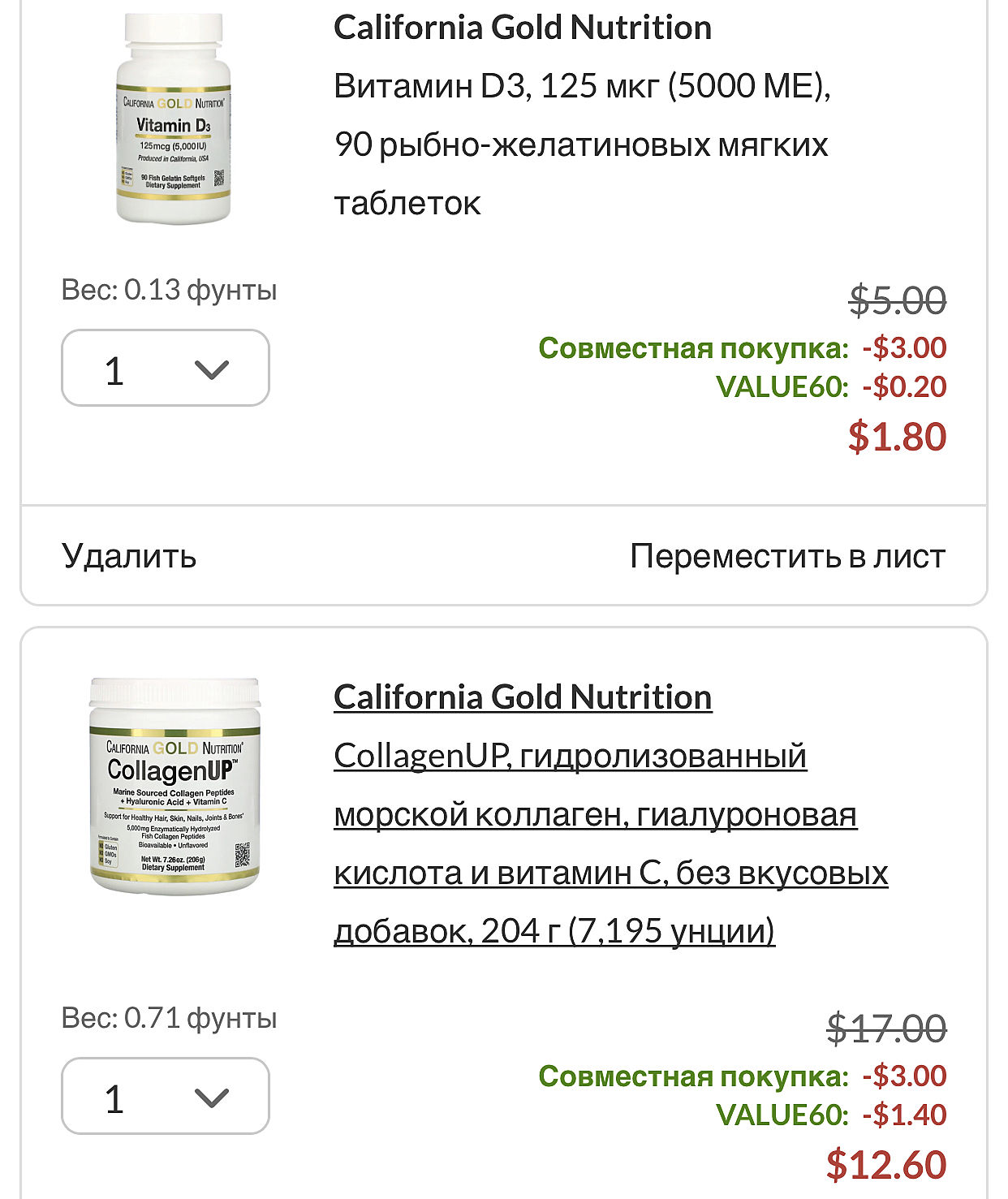This screenshot has width=1008, height=1199.
Task: Tap the CollagenUP jar image
Action: tap(174, 786)
